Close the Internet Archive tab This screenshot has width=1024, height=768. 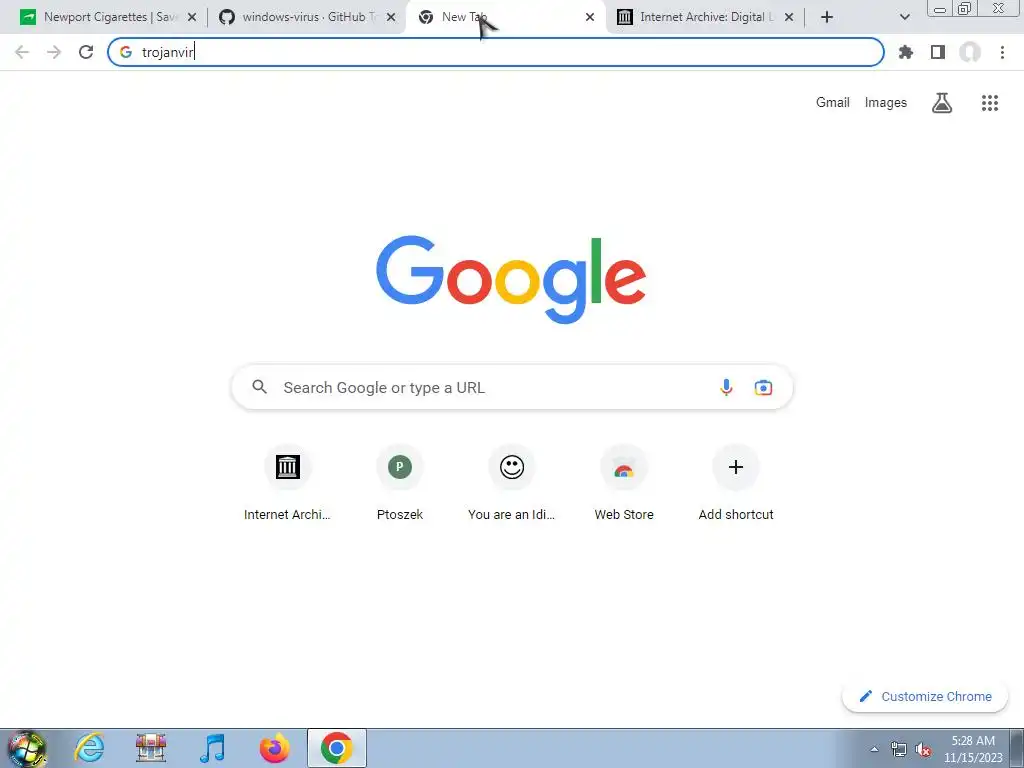click(789, 17)
